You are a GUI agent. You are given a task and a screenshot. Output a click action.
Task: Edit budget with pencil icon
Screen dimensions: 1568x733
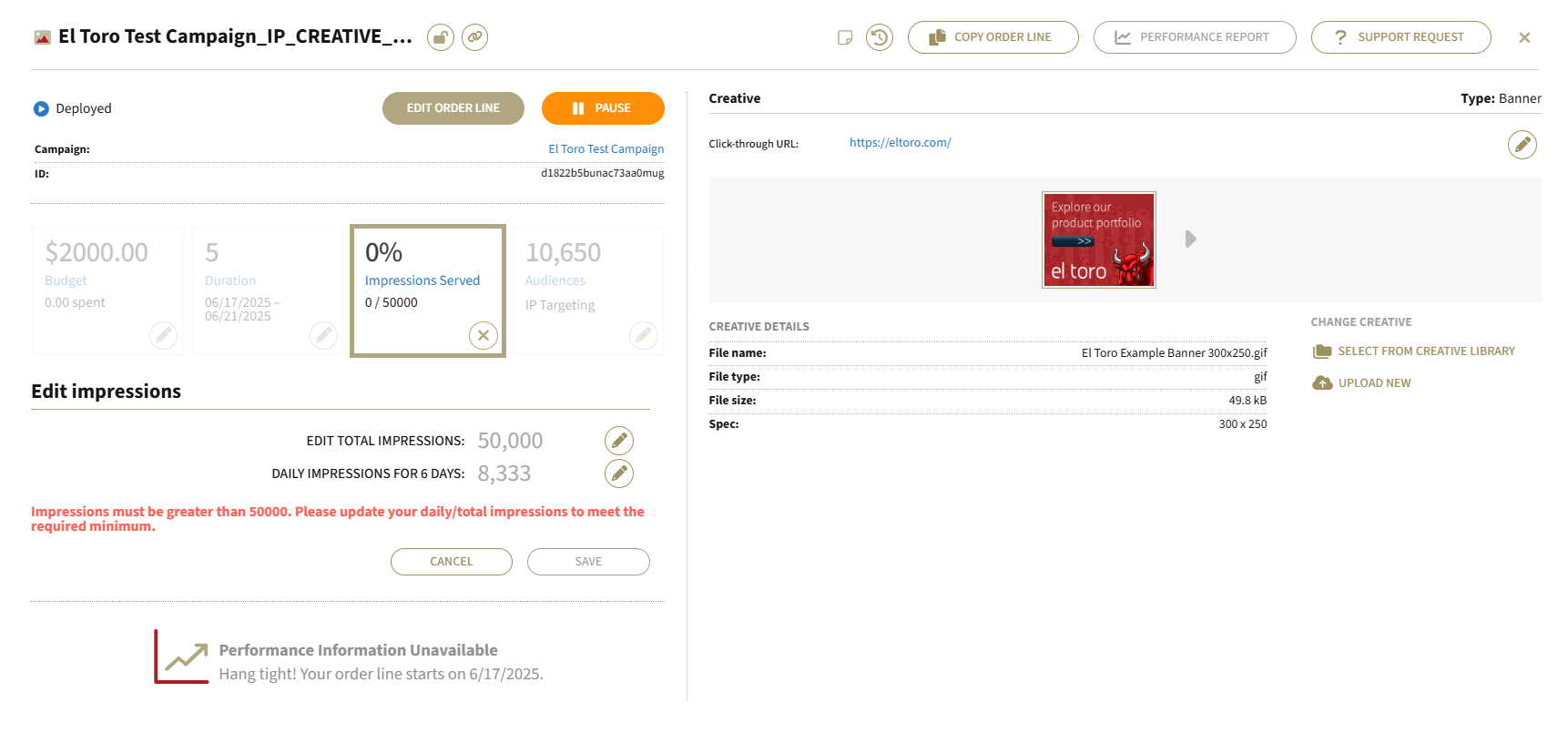pos(163,335)
